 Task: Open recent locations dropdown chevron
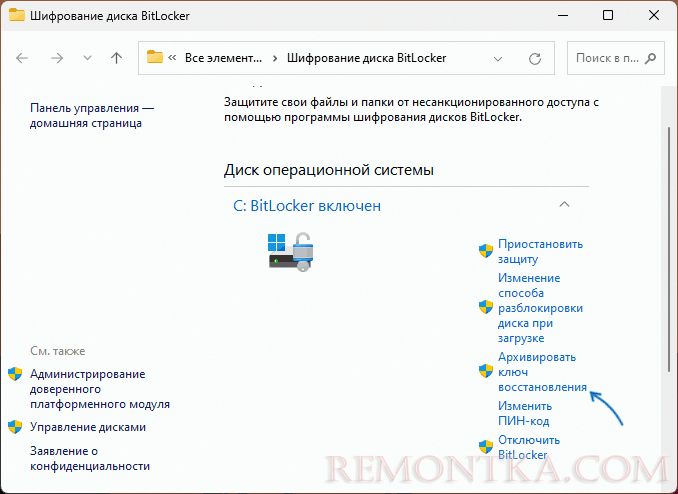[x=87, y=58]
